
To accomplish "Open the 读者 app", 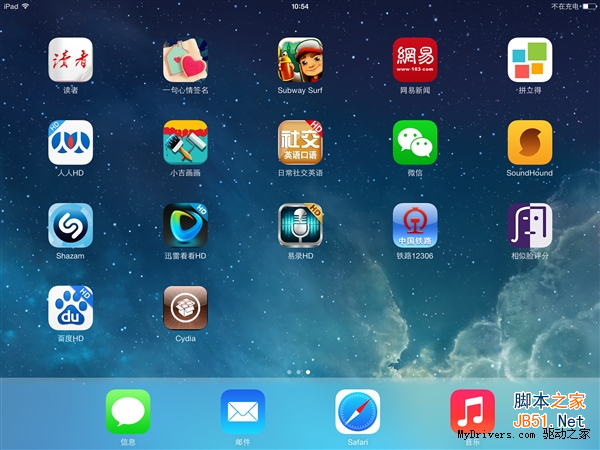I will 70,60.
